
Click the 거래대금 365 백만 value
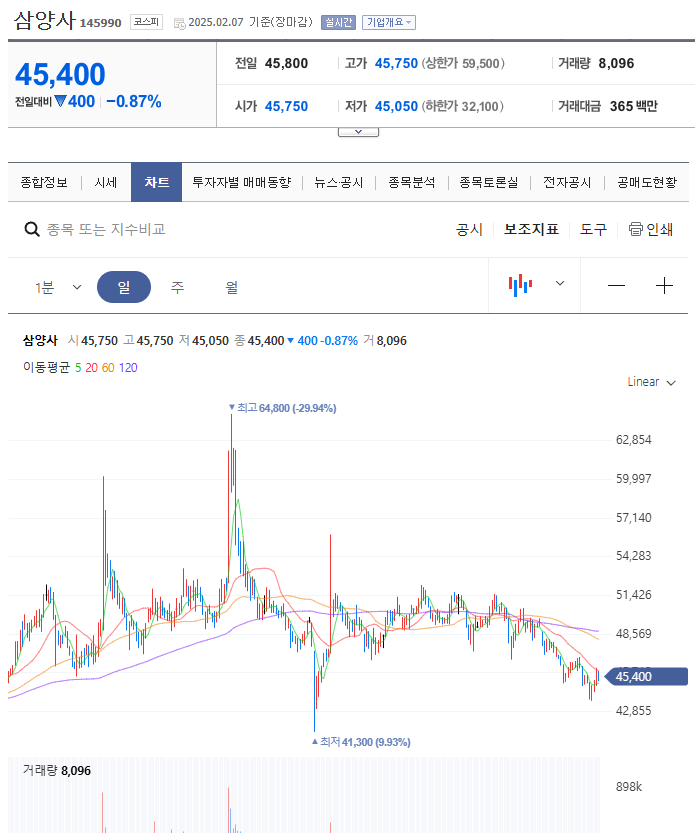[x=634, y=106]
